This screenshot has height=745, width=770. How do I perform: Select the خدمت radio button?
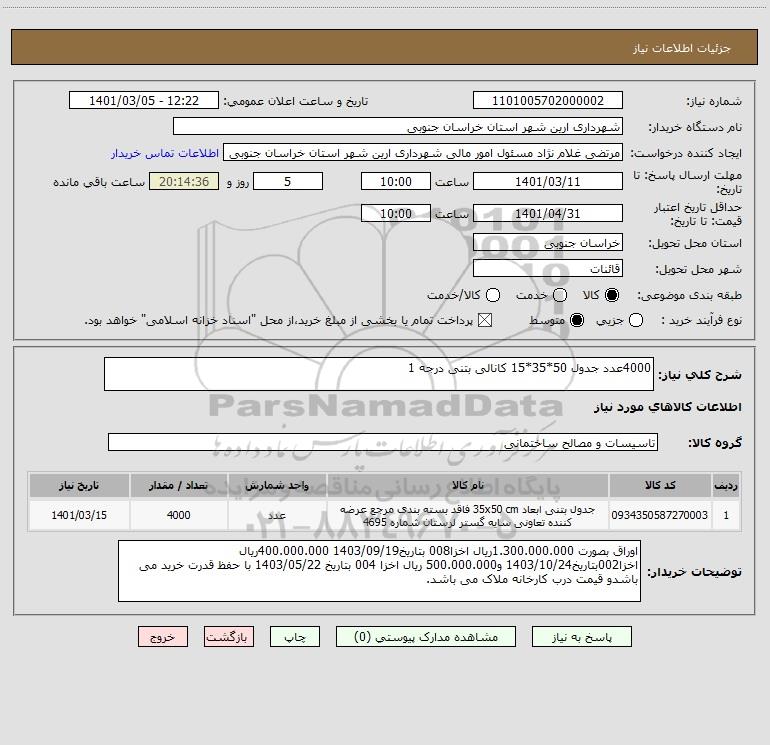click(560, 295)
